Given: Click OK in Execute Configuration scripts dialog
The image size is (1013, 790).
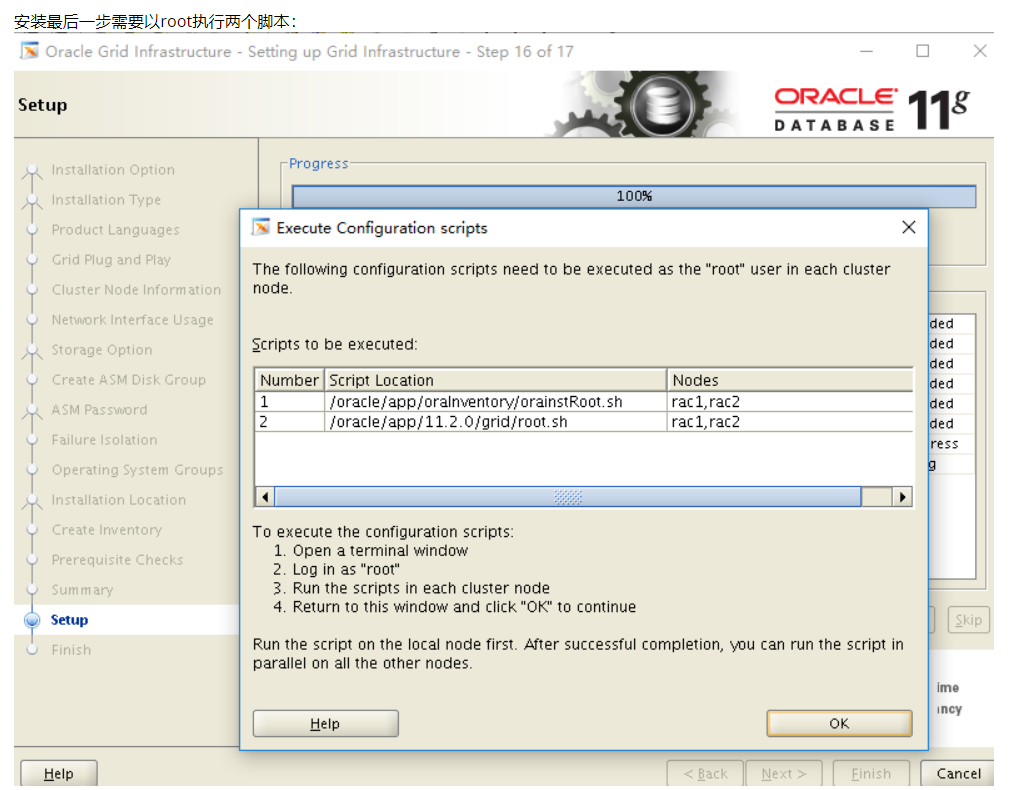Looking at the screenshot, I should [x=839, y=723].
